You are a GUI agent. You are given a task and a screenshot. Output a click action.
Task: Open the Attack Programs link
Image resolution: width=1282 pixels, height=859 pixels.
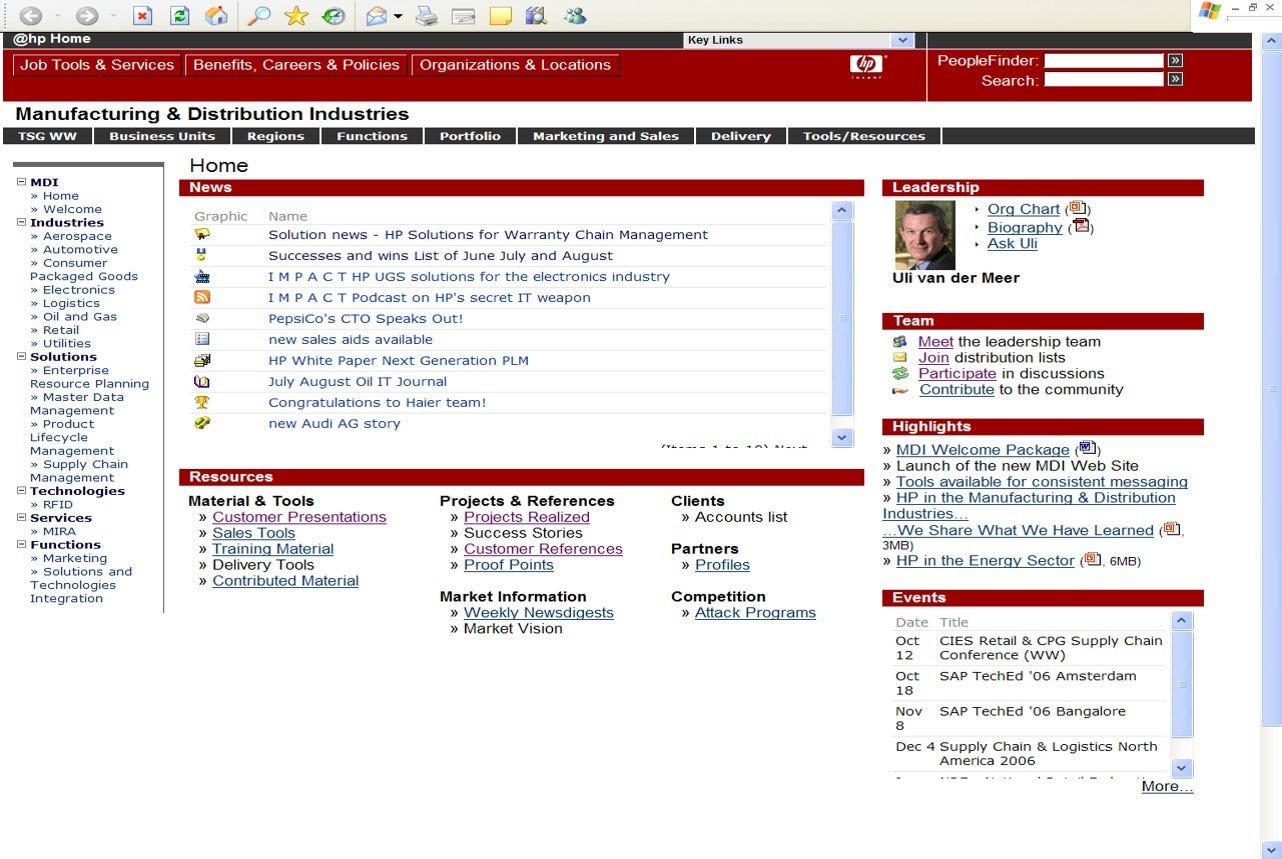(x=755, y=613)
